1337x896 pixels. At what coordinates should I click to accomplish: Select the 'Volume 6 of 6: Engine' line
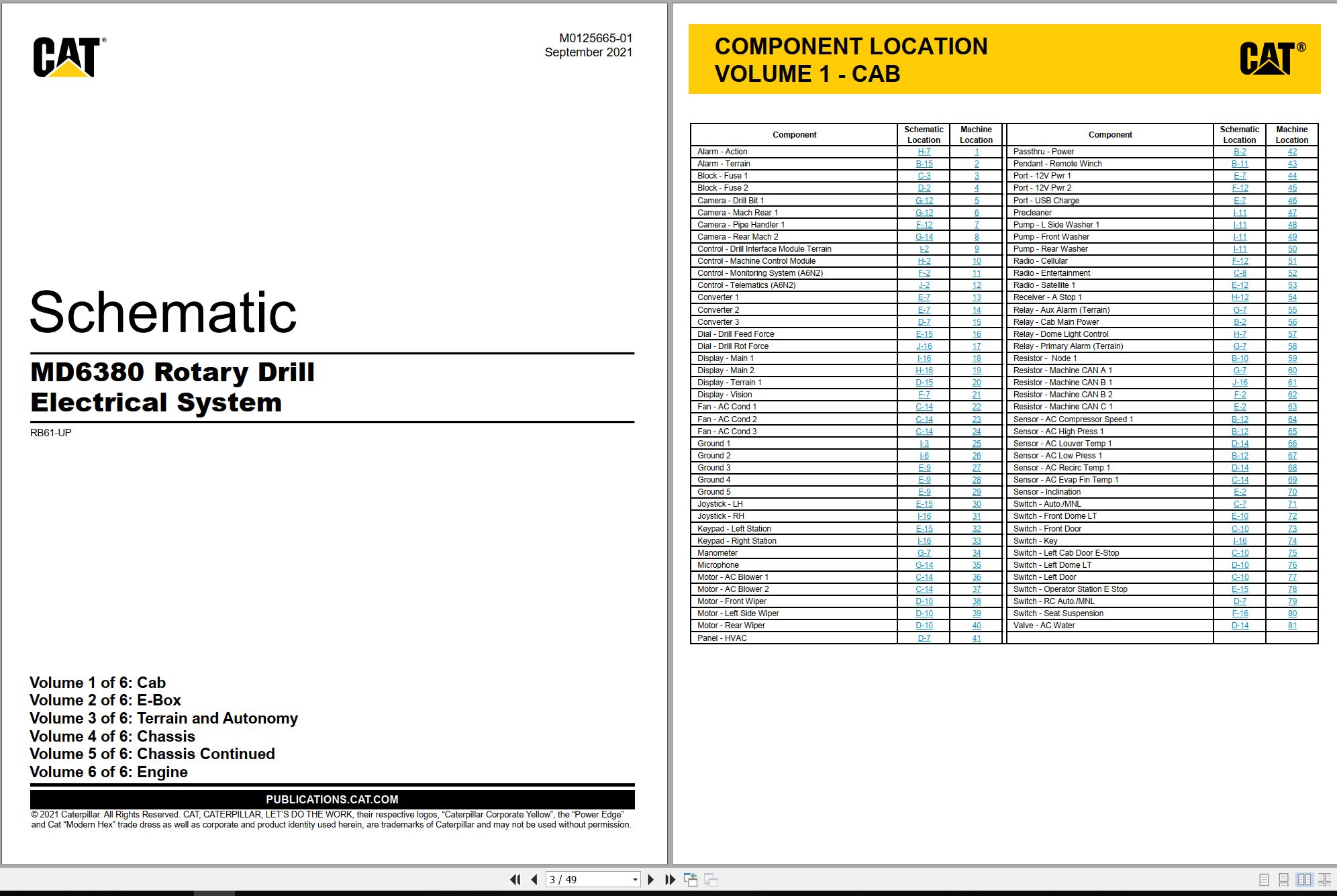pos(109,772)
